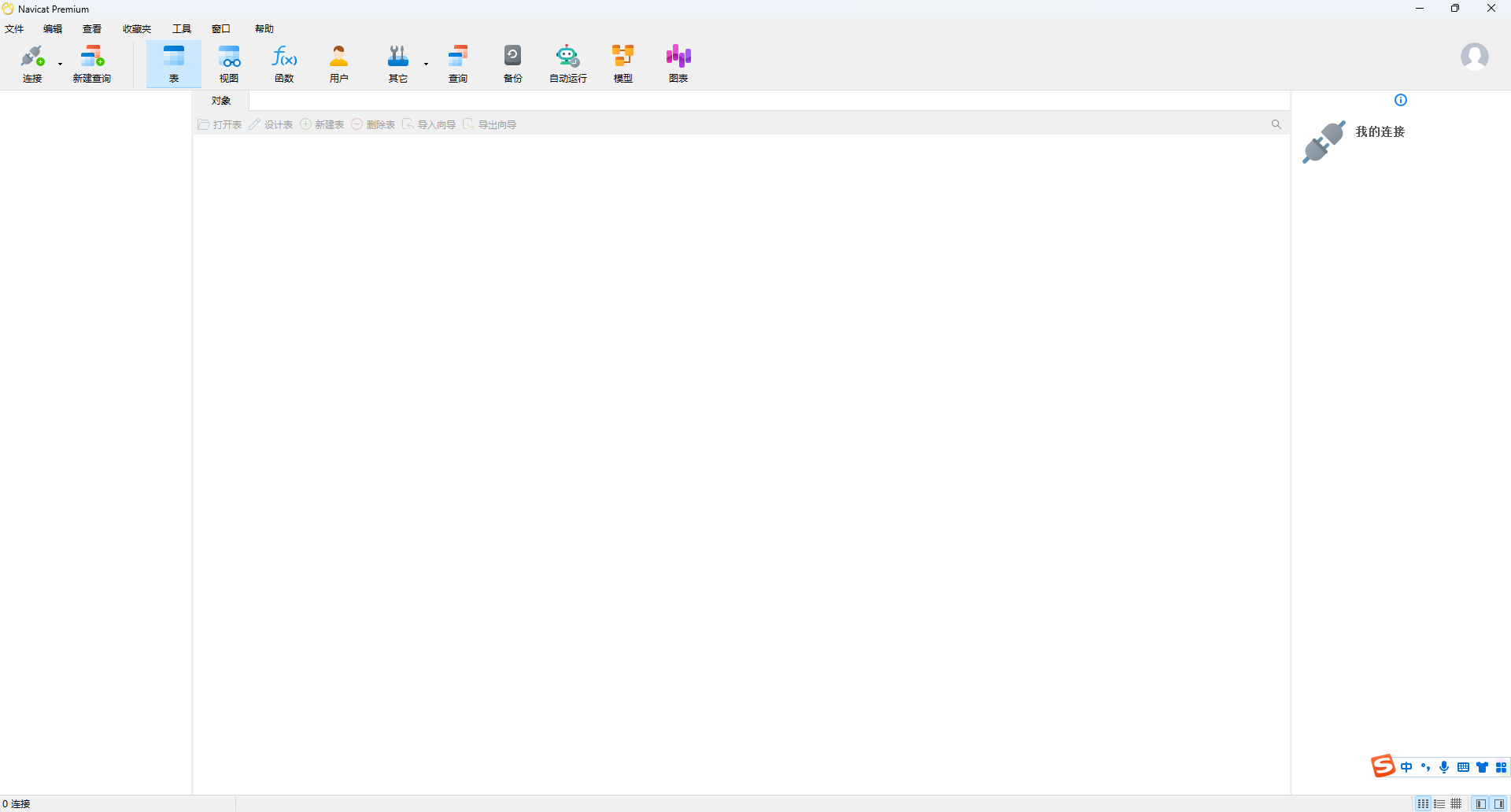Open the 模型 (Model) toolbar icon
This screenshot has width=1511, height=812.
(x=623, y=63)
